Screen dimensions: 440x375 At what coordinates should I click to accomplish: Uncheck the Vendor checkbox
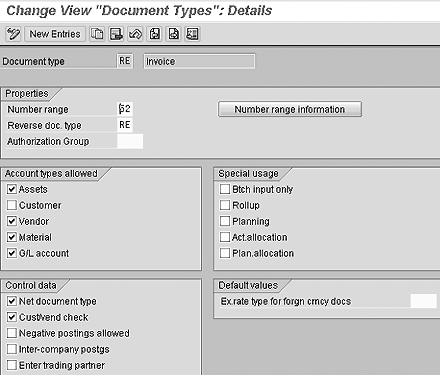click(12, 221)
